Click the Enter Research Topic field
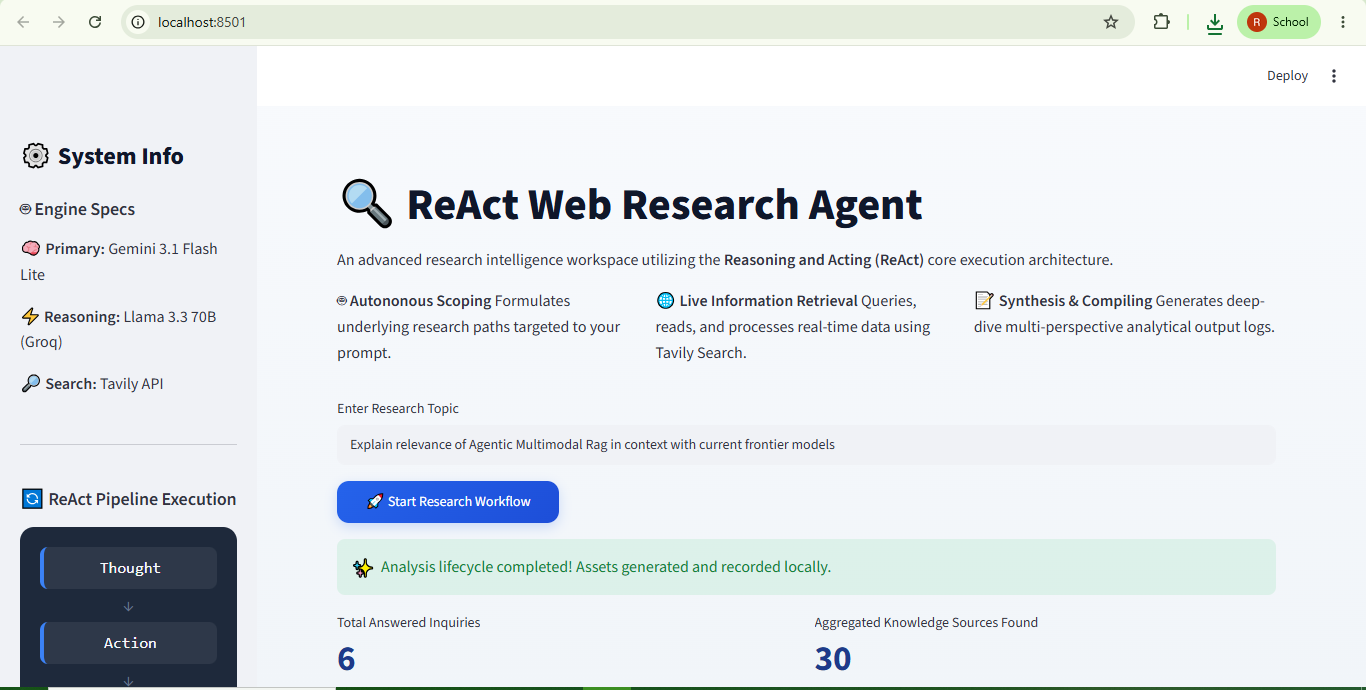 tap(806, 445)
